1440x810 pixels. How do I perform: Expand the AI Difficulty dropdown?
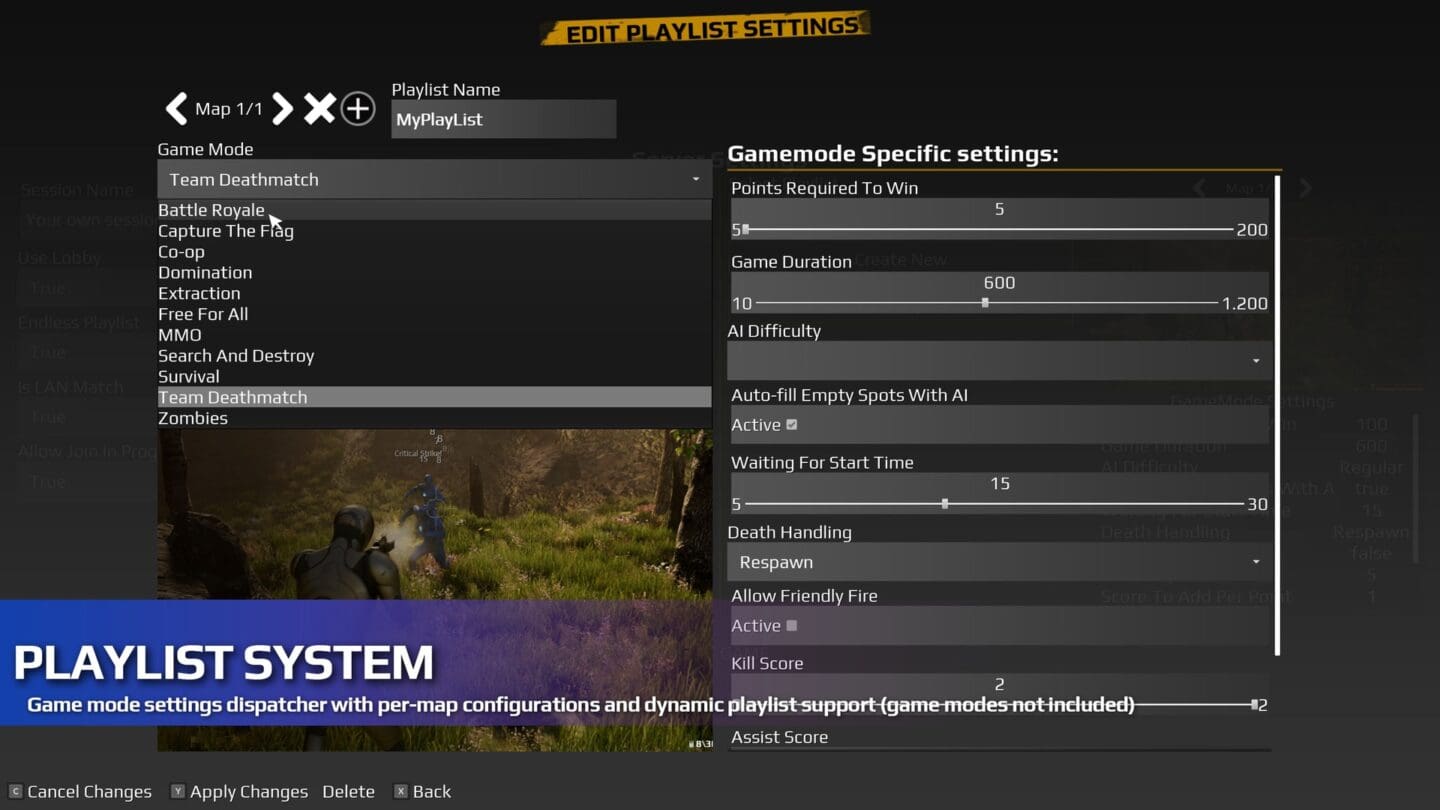click(1000, 360)
